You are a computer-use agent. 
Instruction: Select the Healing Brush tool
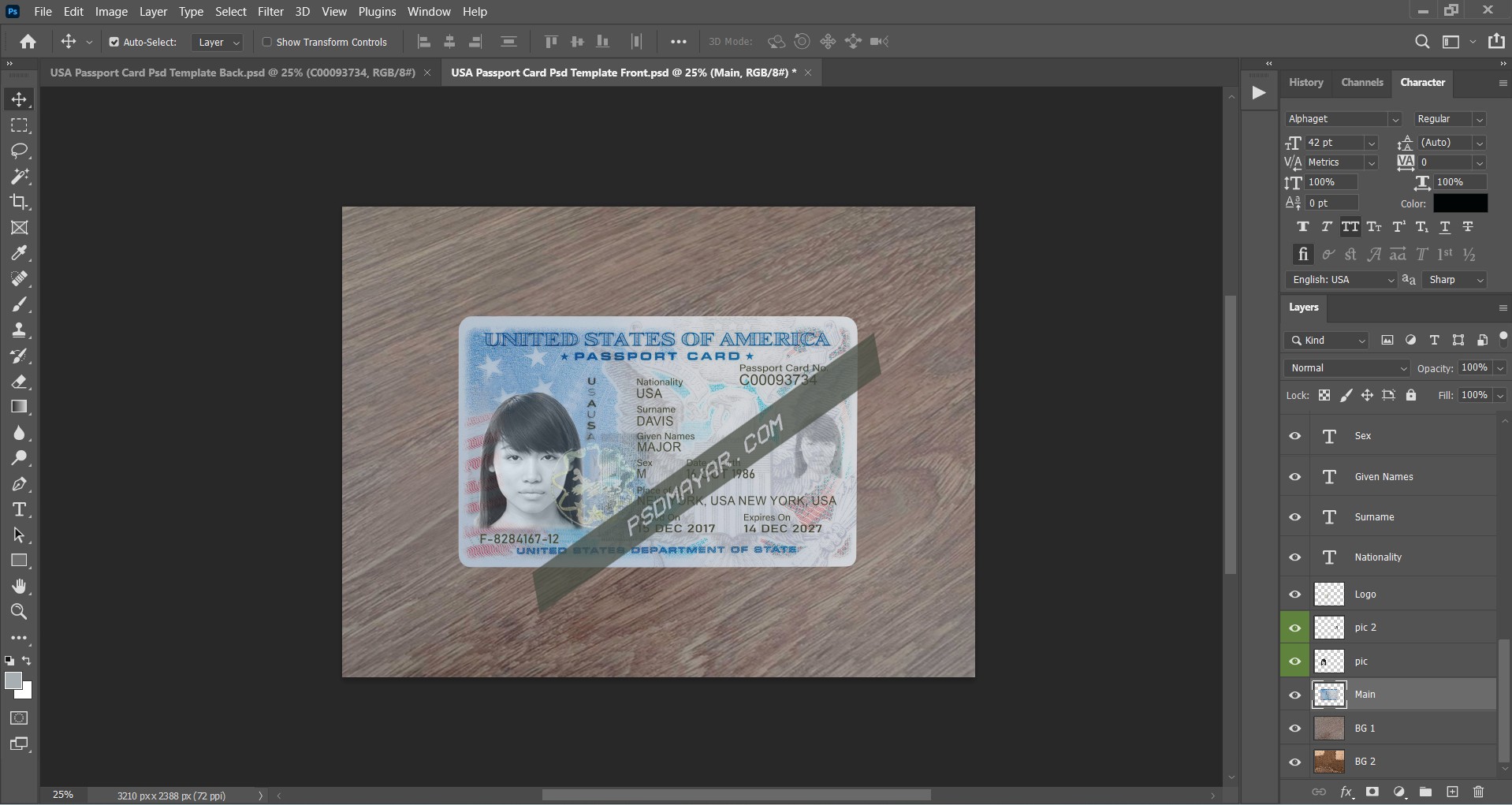coord(20,279)
